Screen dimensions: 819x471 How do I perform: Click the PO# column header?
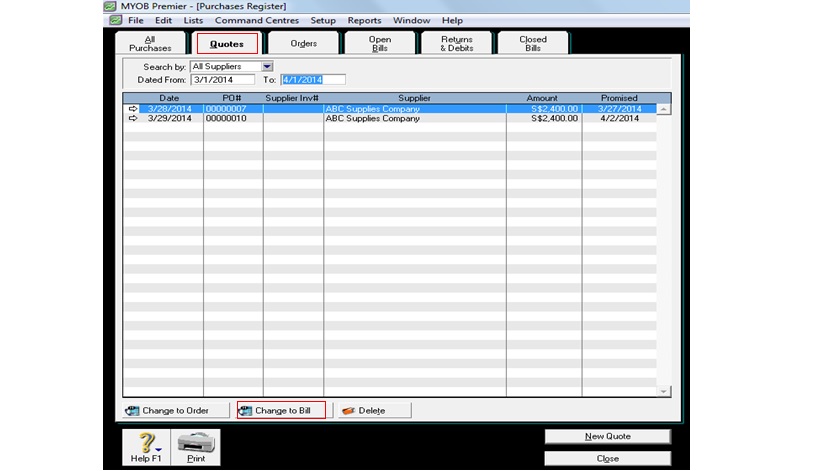[x=232, y=98]
